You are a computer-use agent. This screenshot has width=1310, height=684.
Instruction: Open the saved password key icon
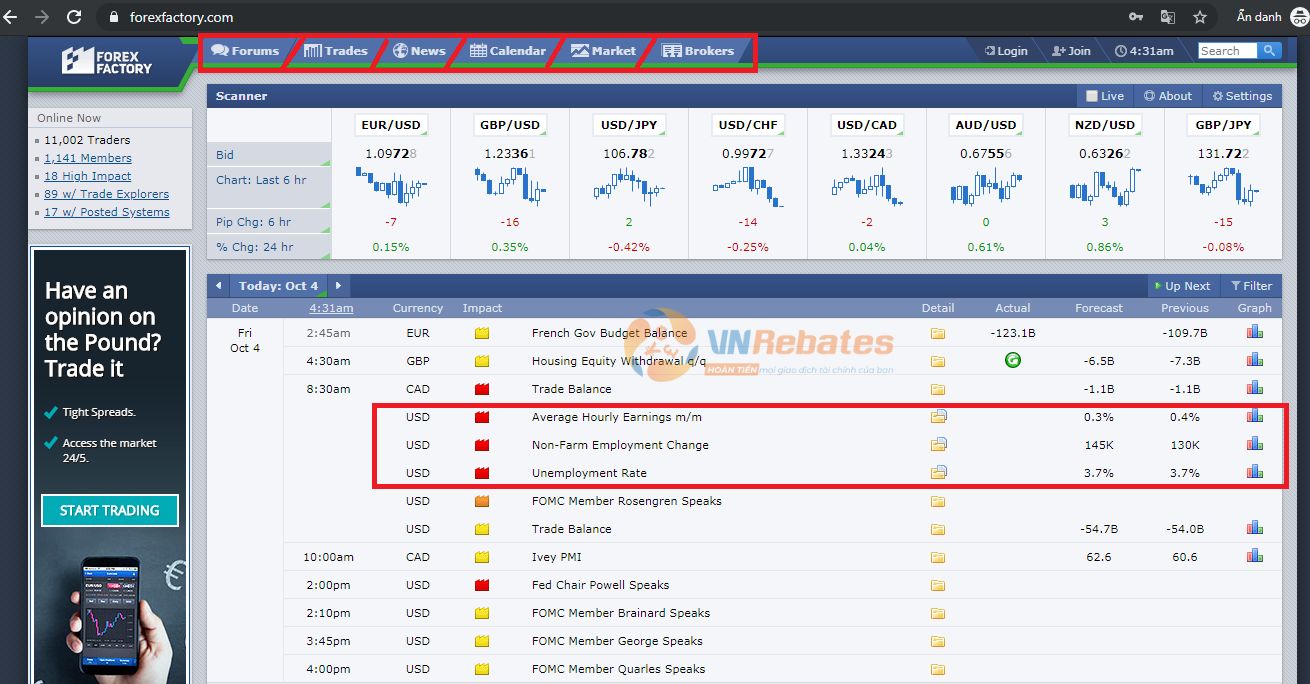(1136, 17)
